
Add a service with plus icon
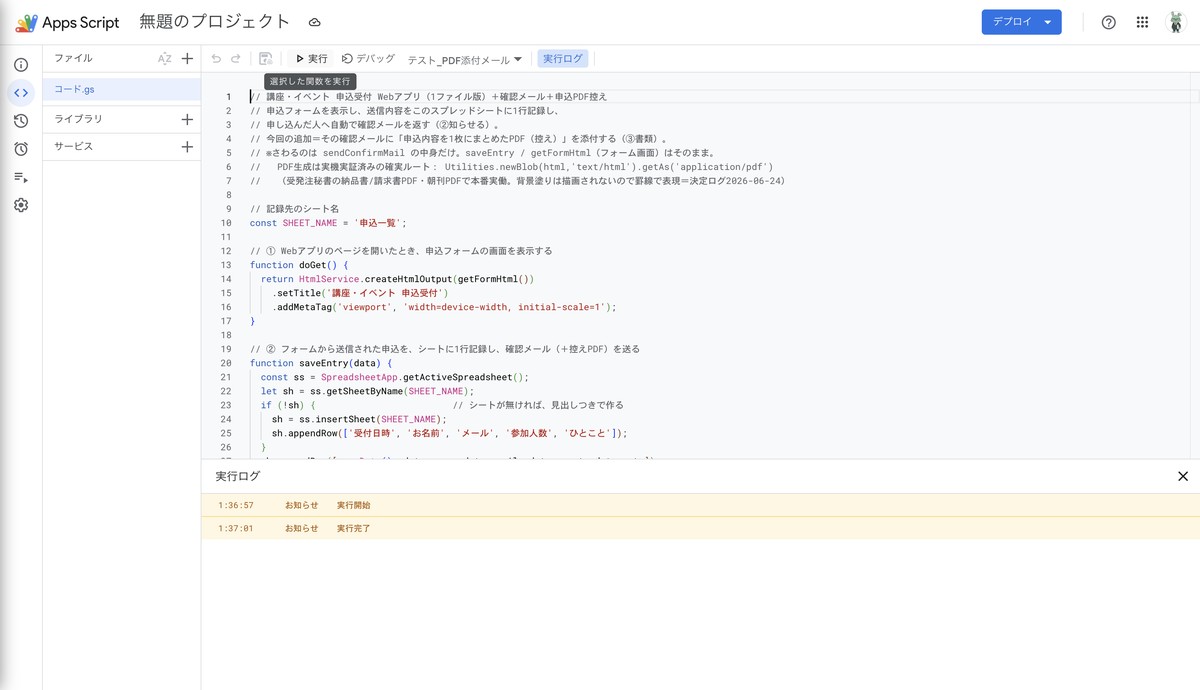coord(187,147)
